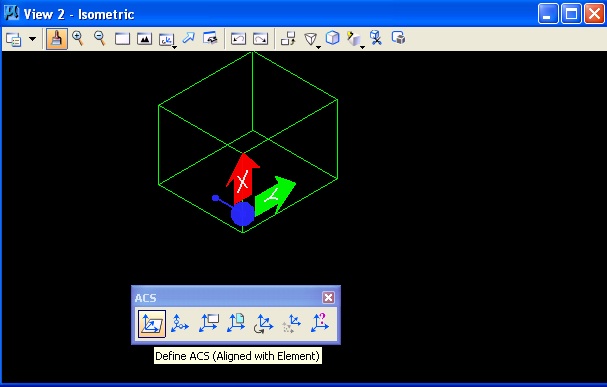This screenshot has height=387, width=607.
Task: Close the ACS toolbox
Action: coord(328,298)
